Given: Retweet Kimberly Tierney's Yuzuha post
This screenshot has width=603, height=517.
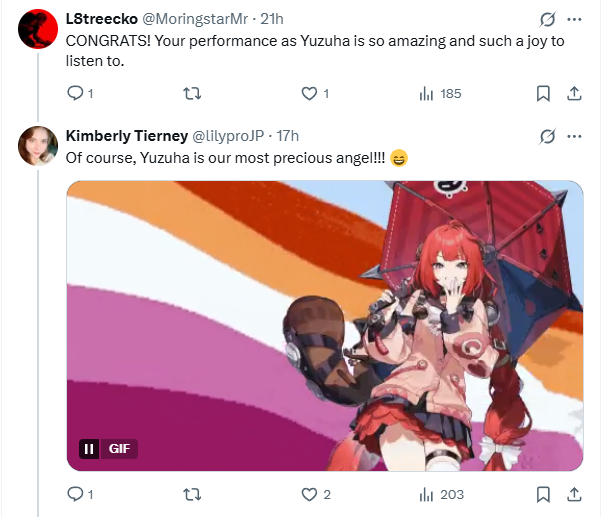Looking at the screenshot, I should point(192,494).
